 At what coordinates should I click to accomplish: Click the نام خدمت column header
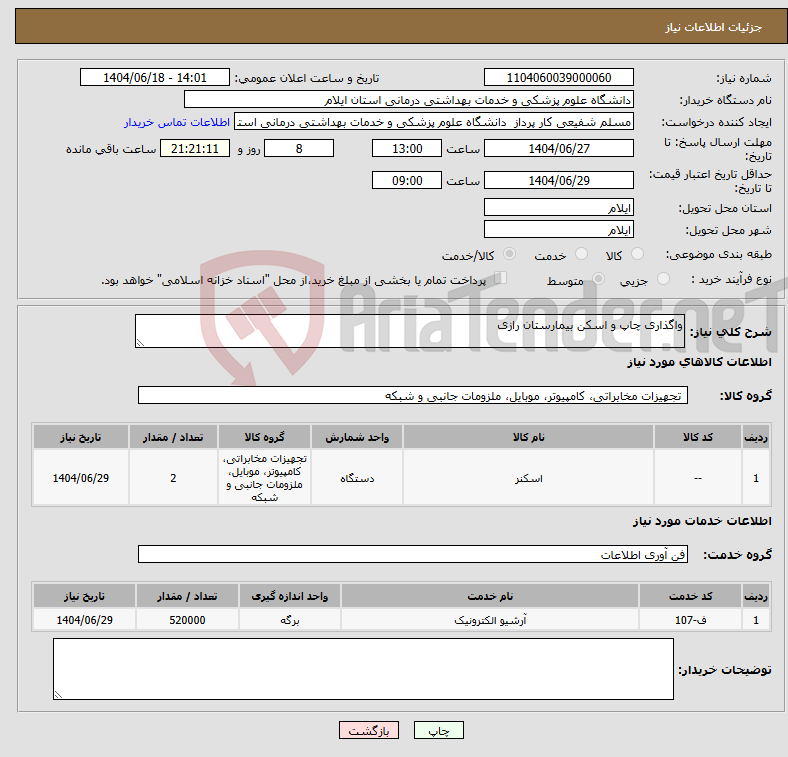click(x=490, y=596)
